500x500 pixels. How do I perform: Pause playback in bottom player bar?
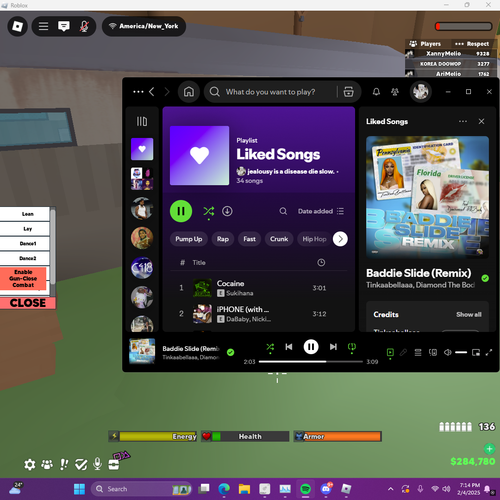click(311, 347)
